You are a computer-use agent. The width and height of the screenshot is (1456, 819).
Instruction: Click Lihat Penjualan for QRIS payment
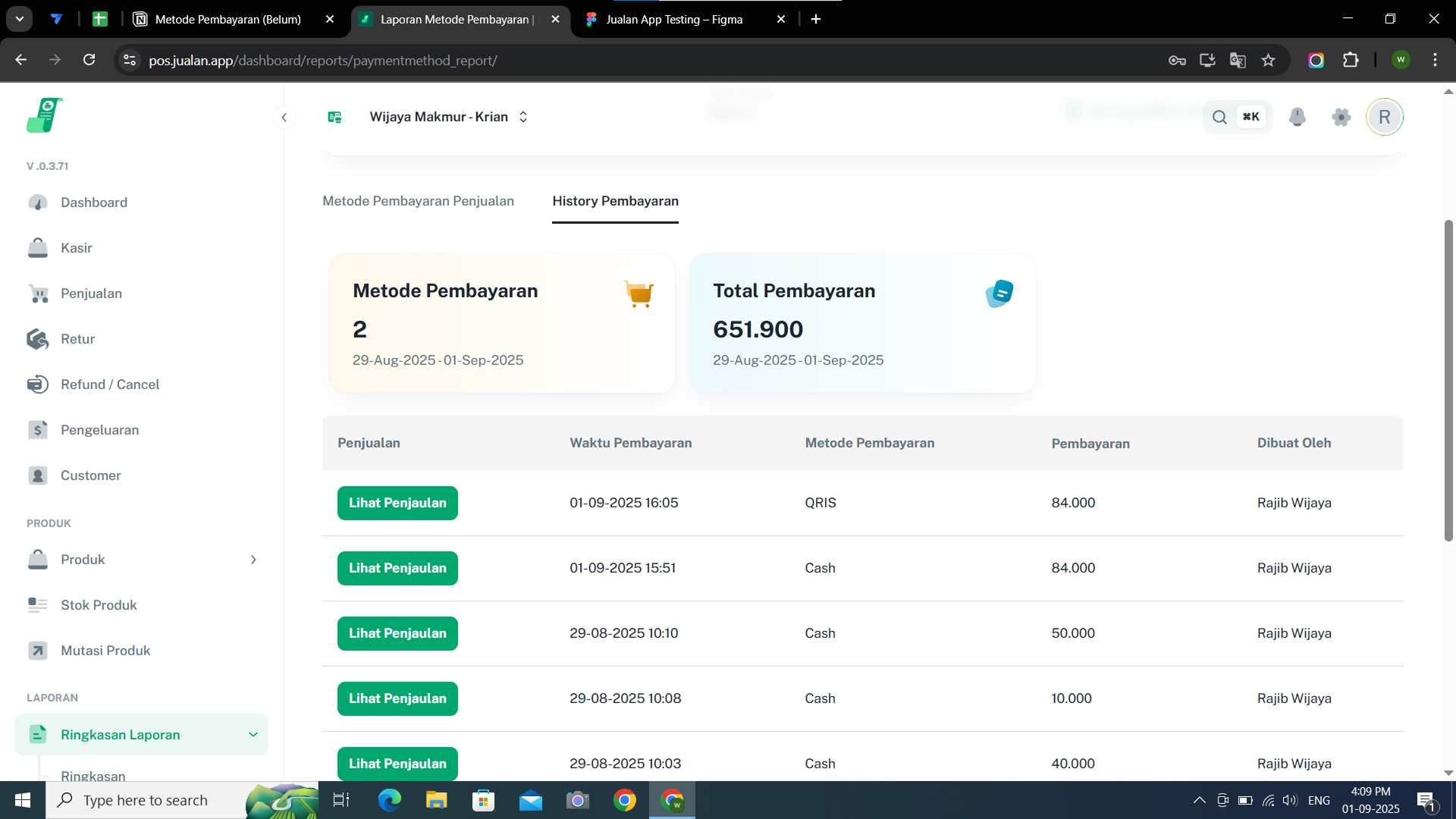coord(397,503)
